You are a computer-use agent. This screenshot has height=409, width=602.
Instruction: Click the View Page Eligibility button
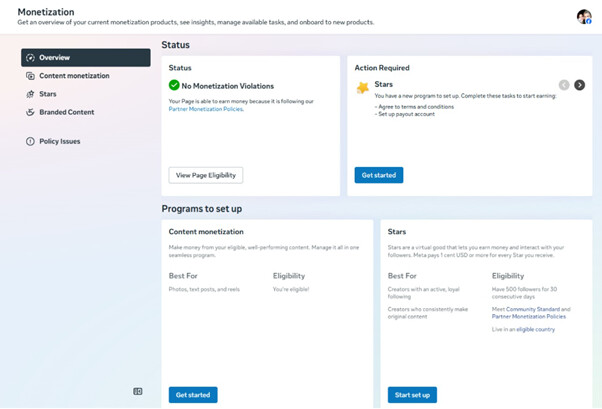(206, 175)
